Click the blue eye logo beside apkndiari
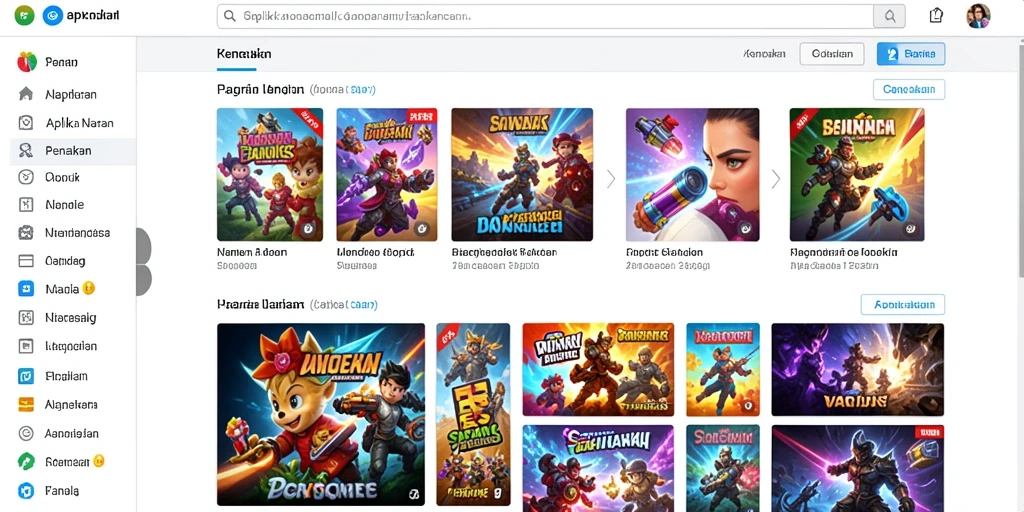1024x512 pixels. point(52,15)
